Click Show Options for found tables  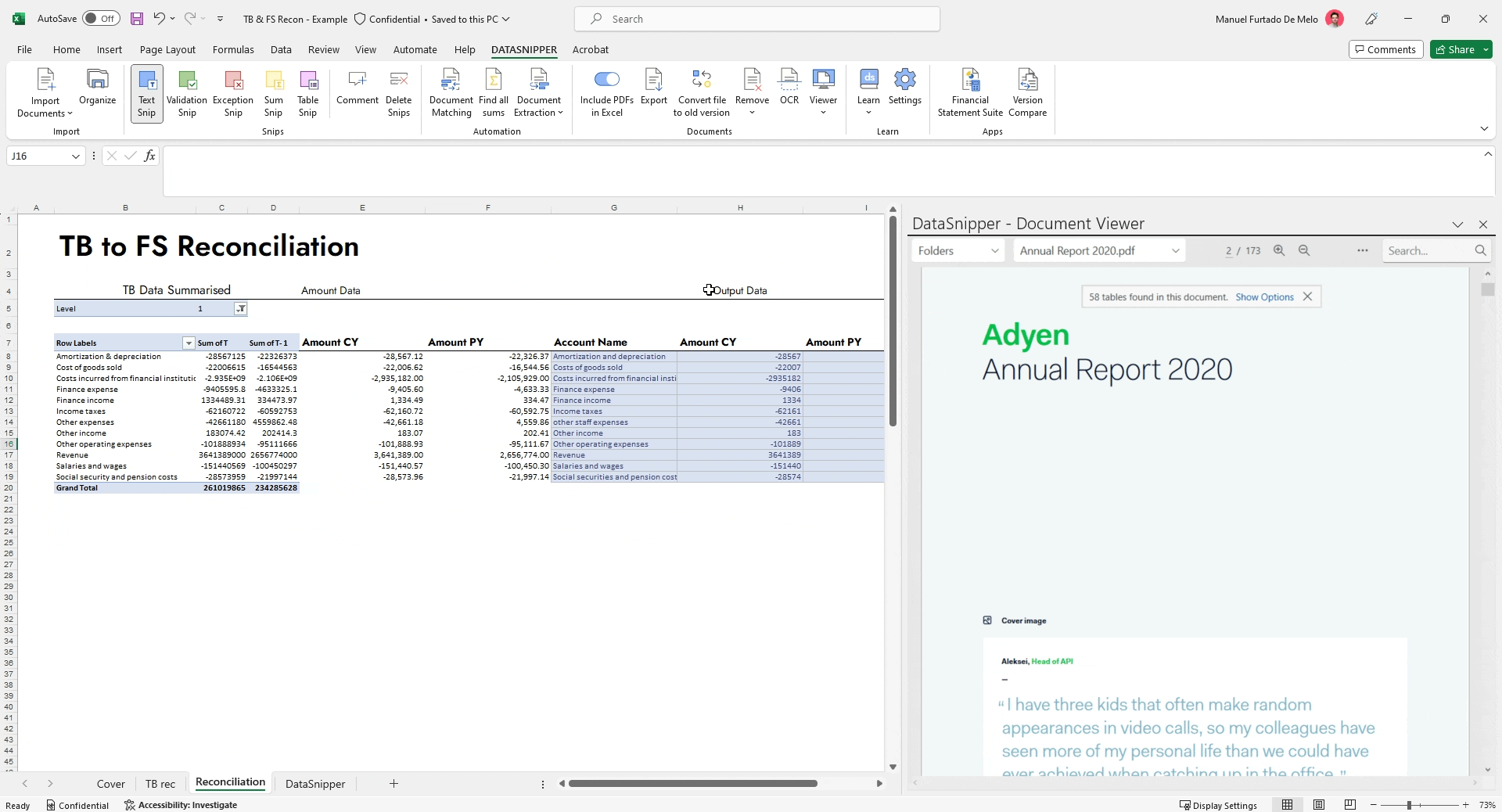point(1263,296)
